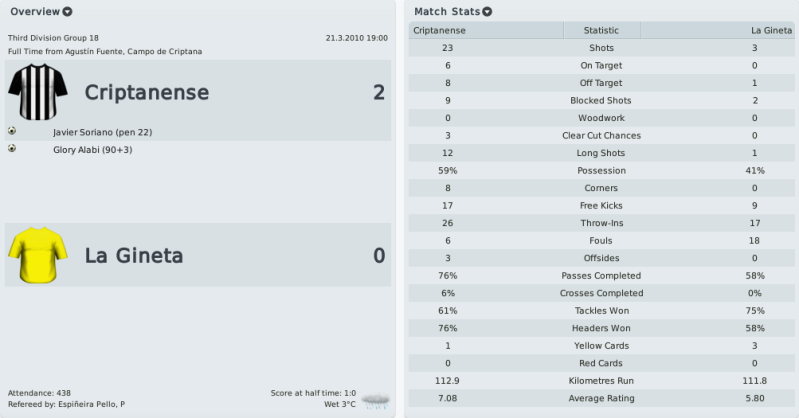Open Third Division Group 18 competition

pos(53,38)
